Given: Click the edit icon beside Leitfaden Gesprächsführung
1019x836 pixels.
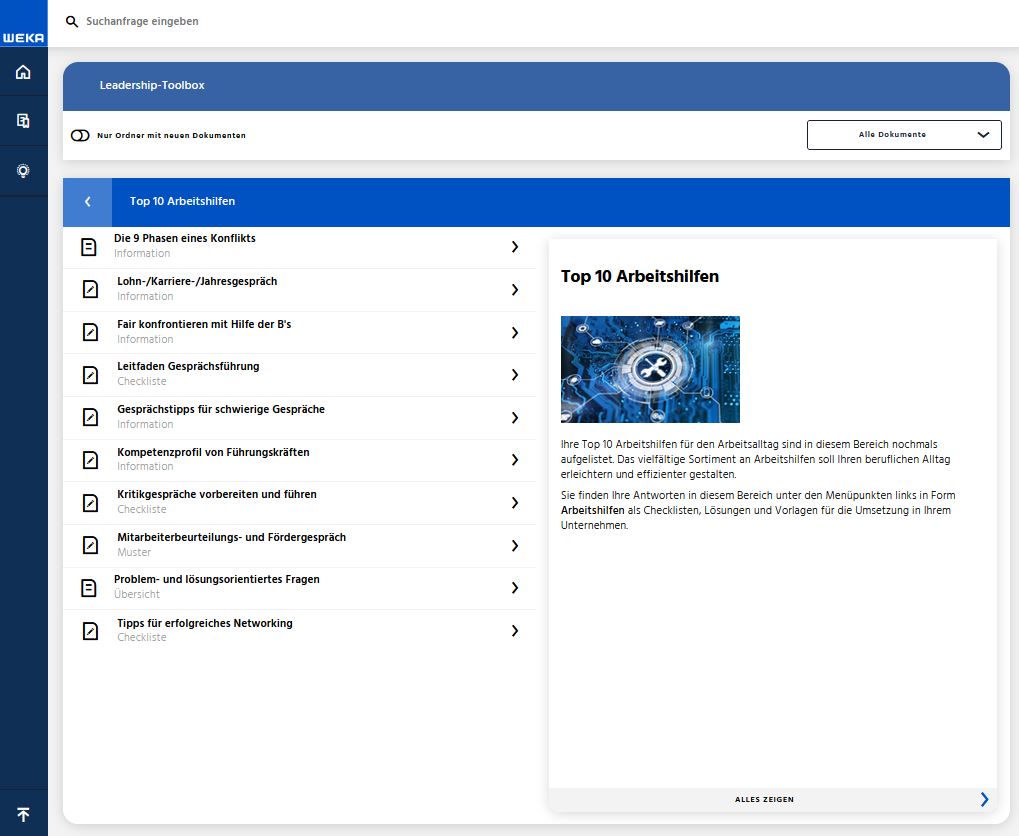Looking at the screenshot, I should click(x=90, y=374).
